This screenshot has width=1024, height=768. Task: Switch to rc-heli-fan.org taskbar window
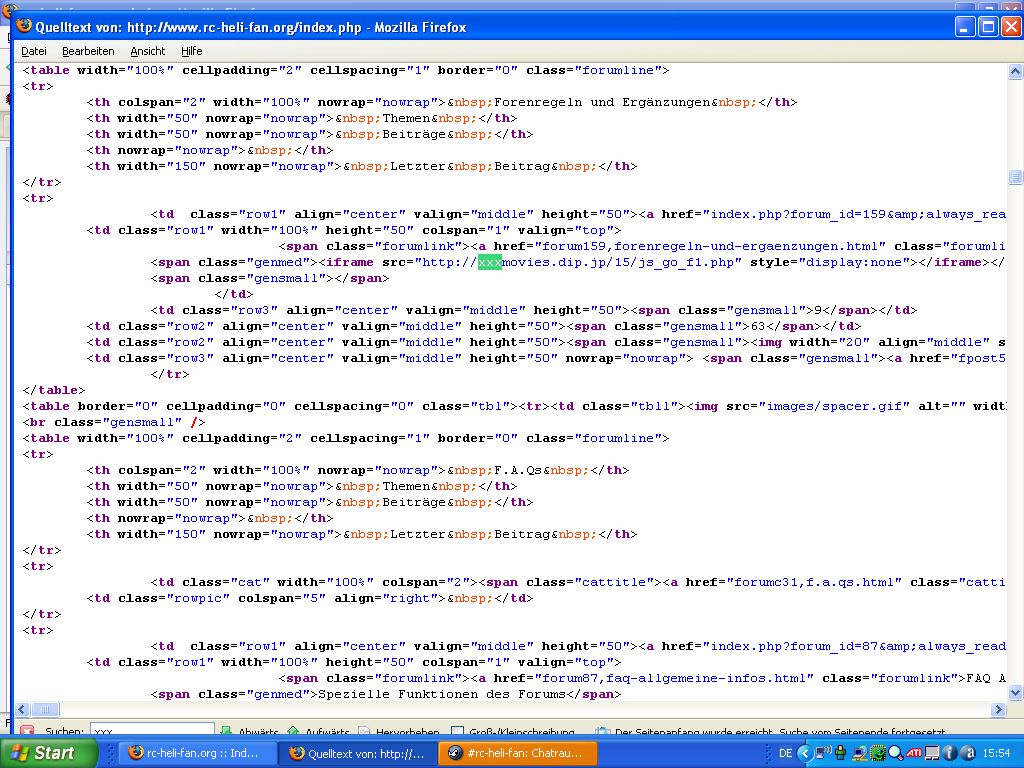194,753
